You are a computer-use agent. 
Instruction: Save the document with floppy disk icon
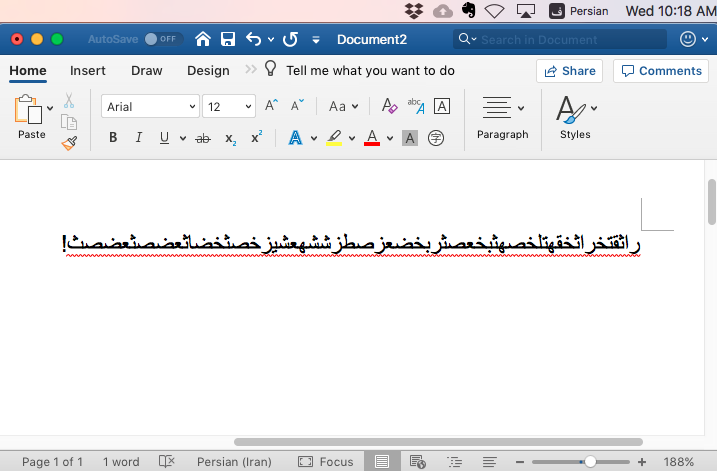click(x=228, y=39)
